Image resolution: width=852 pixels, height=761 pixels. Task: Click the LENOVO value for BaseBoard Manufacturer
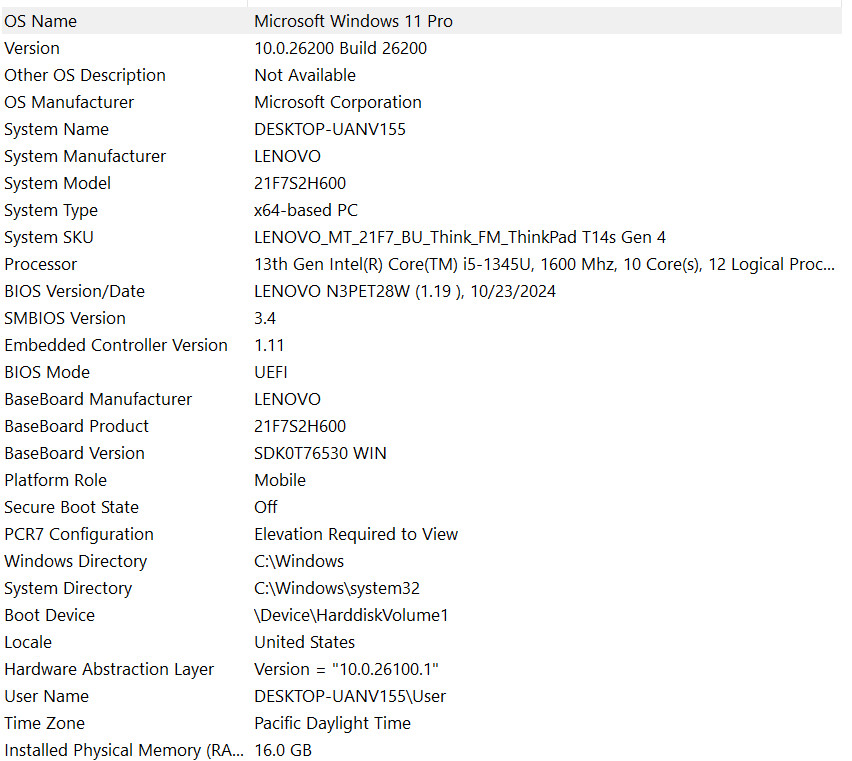287,399
